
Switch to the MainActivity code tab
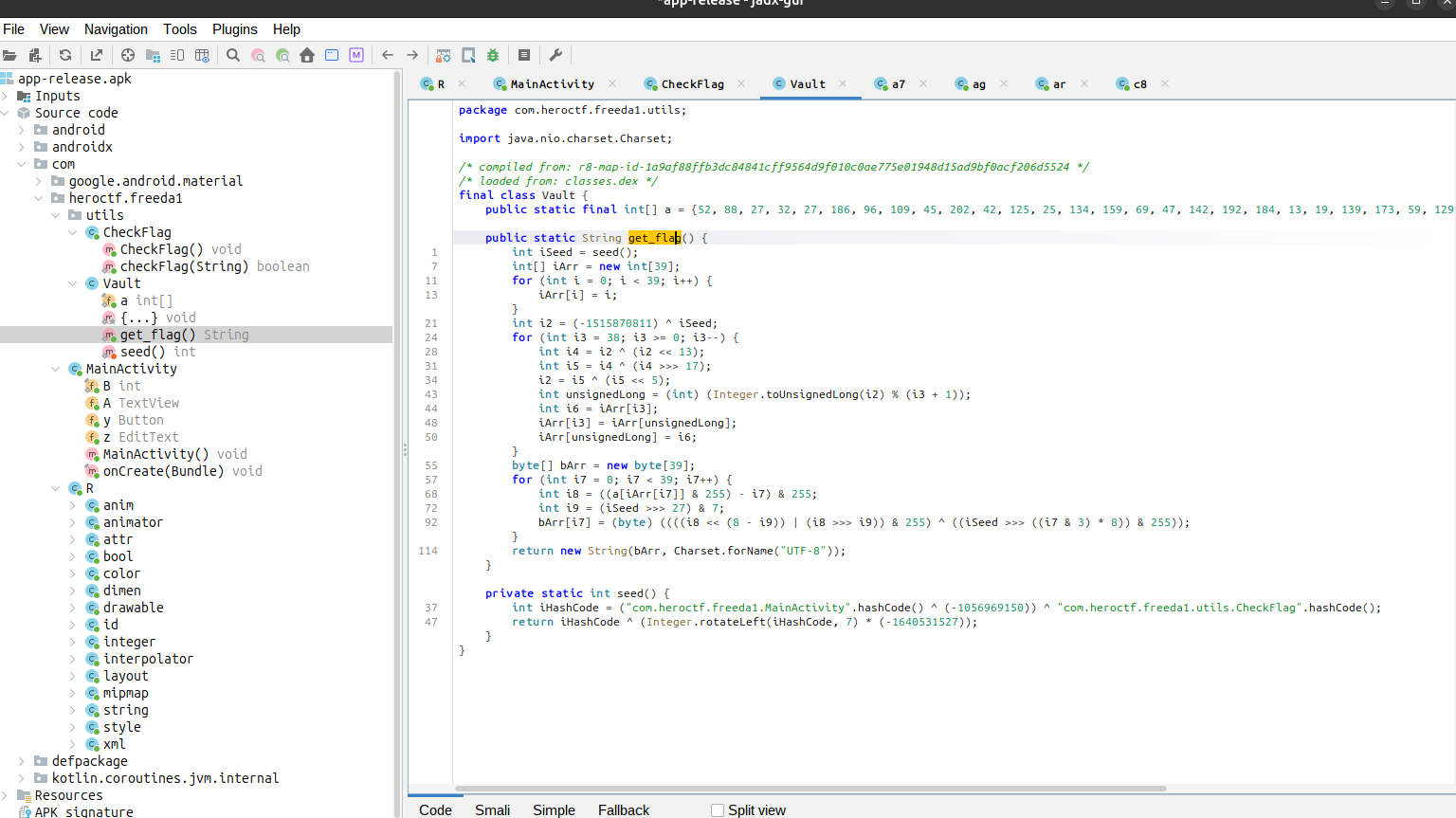pyautogui.click(x=555, y=83)
